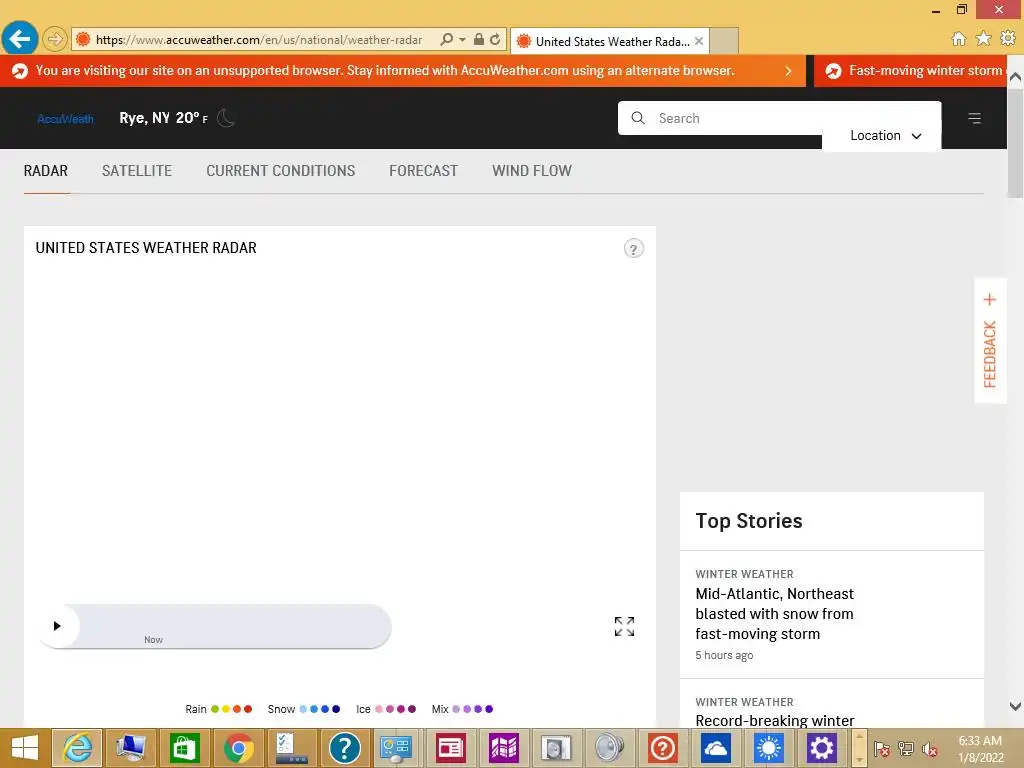Viewport: 1024px width, 768px height.
Task: Open the Windows Start button
Action: [25, 748]
